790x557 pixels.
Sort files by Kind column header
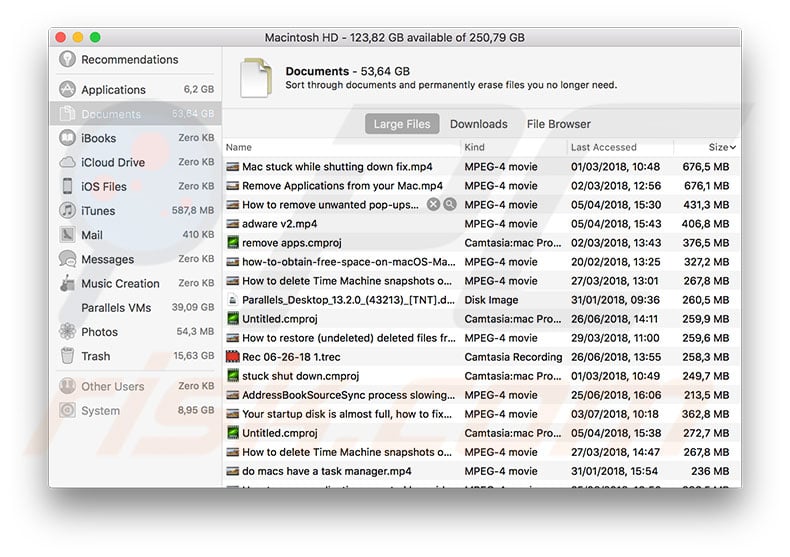coord(475,148)
